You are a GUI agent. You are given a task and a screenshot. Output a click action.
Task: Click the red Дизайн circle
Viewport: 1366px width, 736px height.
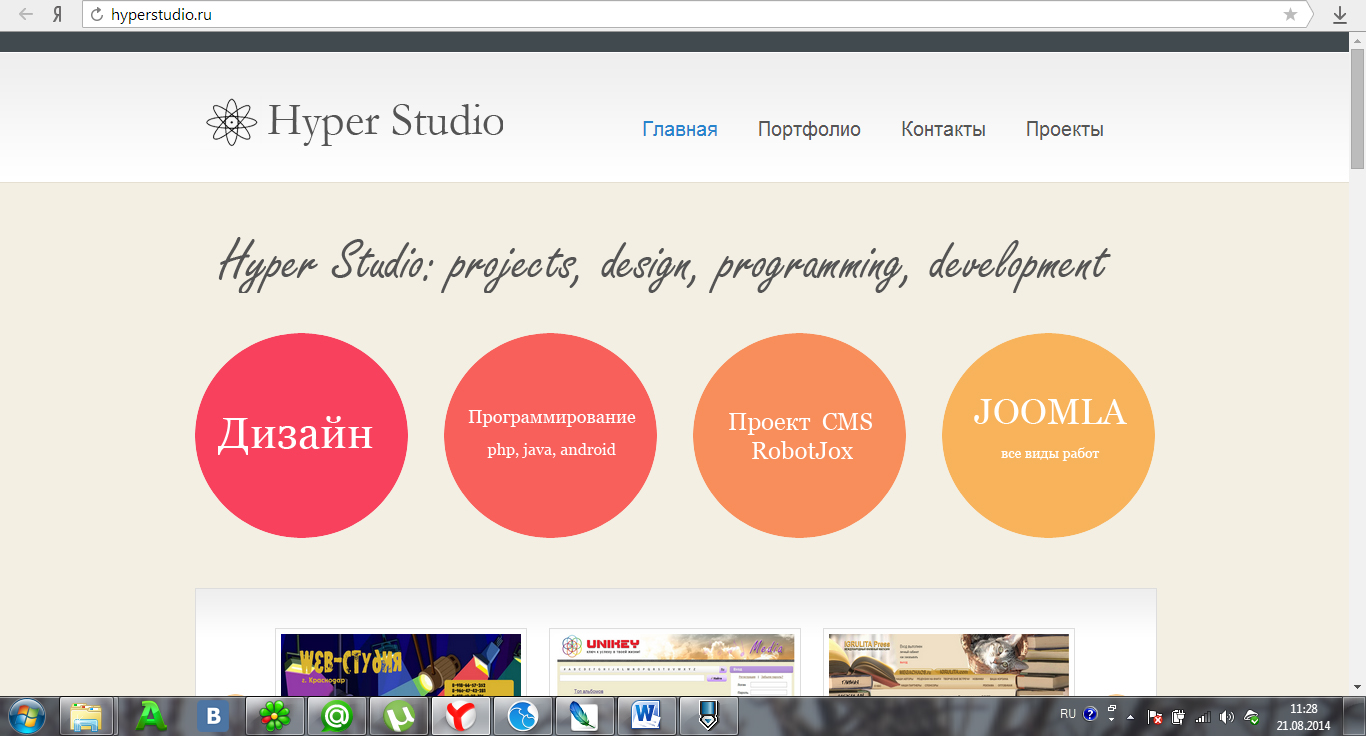coord(301,435)
